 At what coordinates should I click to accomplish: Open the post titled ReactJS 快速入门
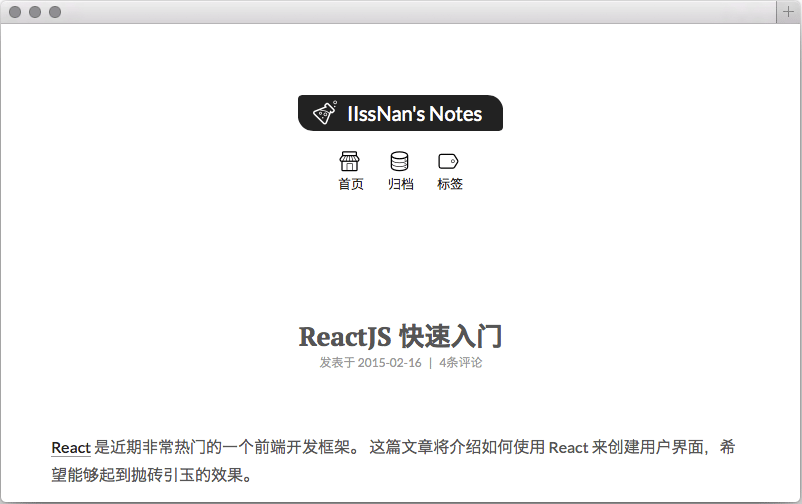click(x=400, y=335)
